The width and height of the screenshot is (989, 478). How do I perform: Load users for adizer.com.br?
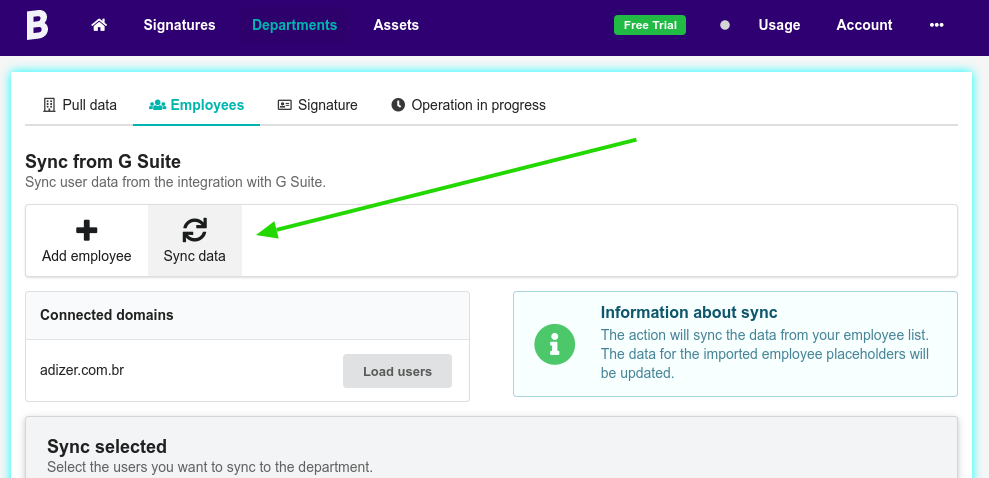(x=397, y=371)
